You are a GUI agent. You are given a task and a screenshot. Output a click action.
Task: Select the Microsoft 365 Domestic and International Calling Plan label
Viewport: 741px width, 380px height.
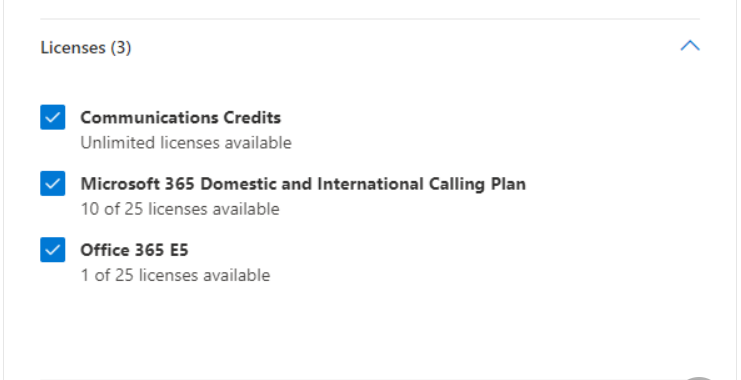303,183
